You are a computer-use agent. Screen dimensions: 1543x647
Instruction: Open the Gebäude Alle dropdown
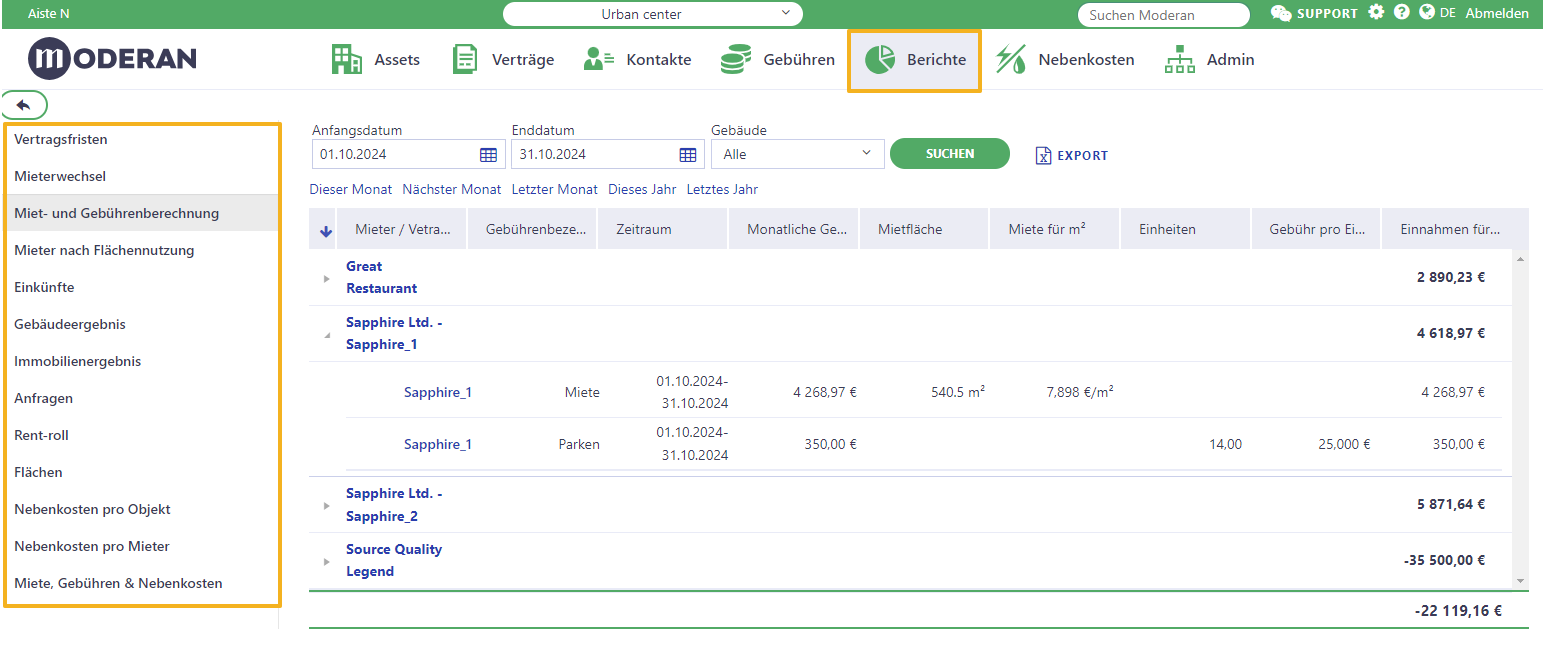click(x=797, y=154)
